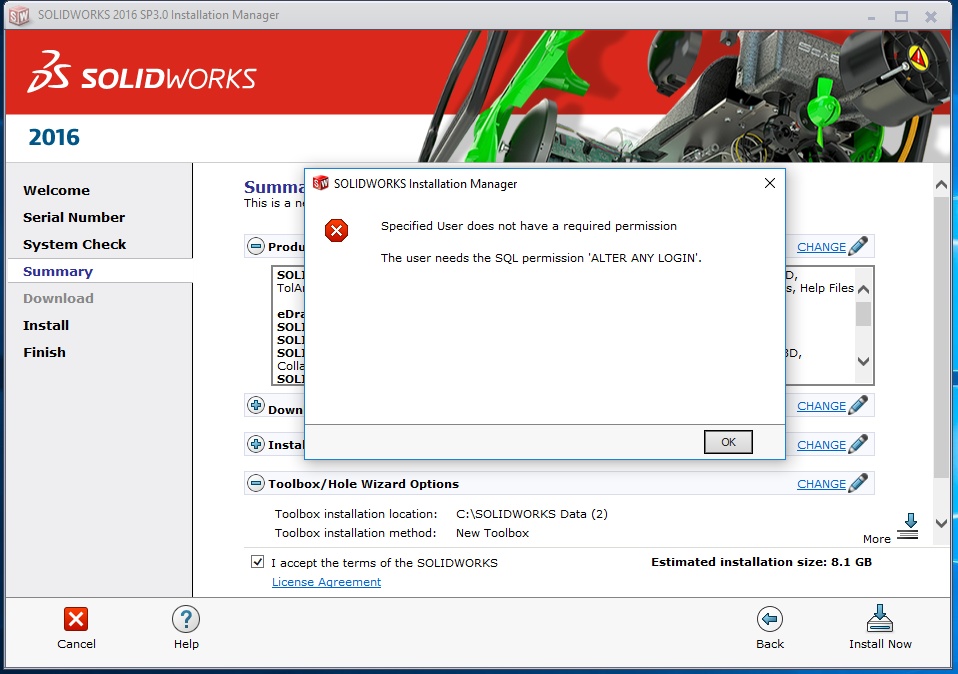
Task: Expand the Installation Location section
Action: (x=255, y=444)
